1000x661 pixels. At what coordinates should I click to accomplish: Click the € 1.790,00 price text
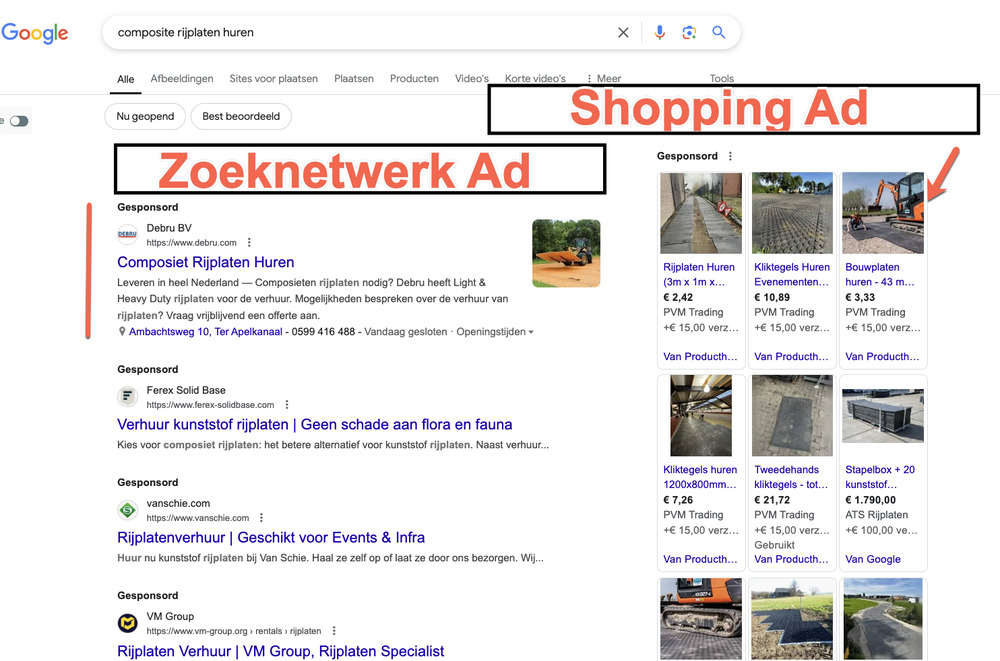(871, 500)
